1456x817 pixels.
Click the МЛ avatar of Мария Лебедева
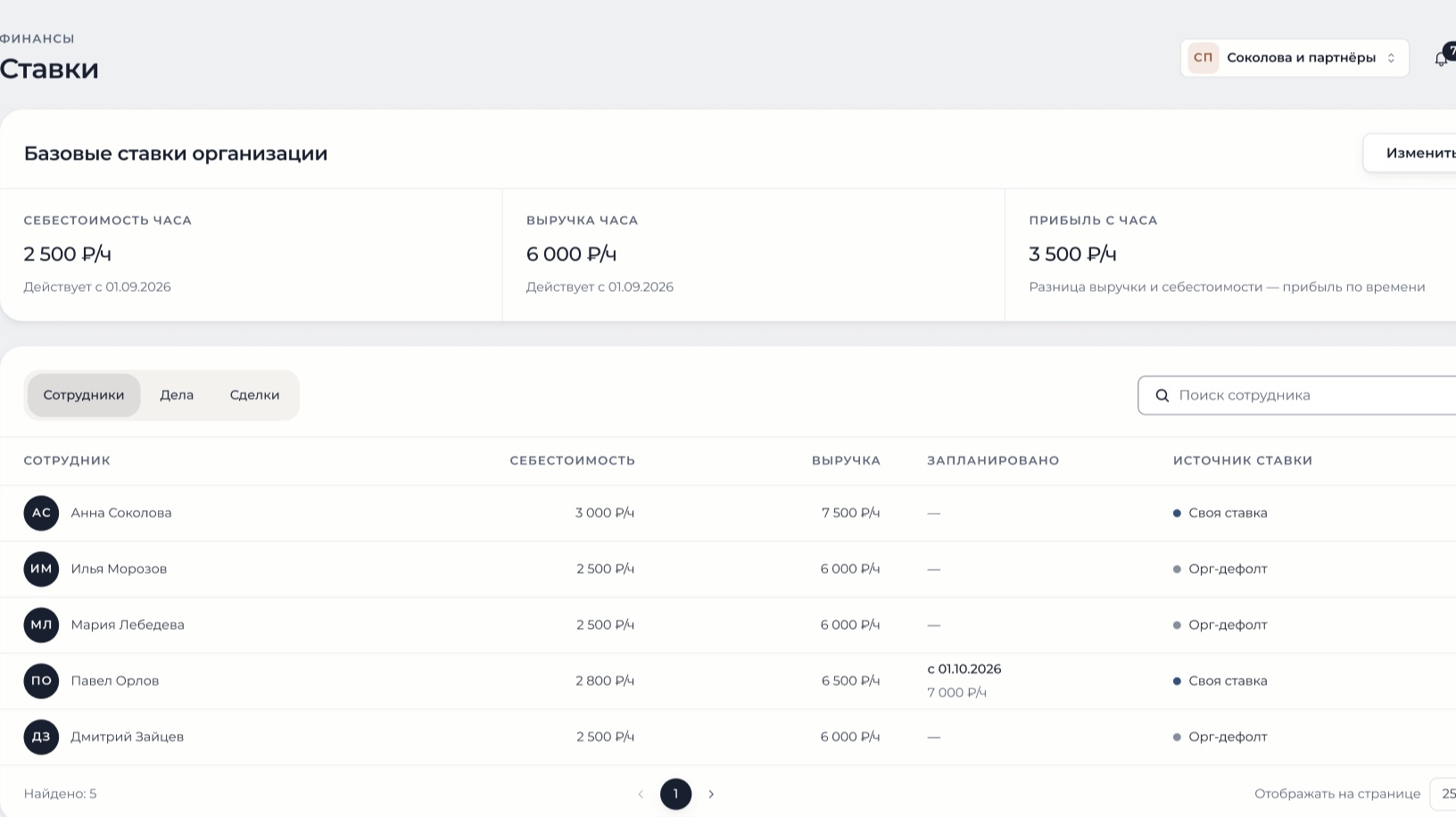pos(41,625)
